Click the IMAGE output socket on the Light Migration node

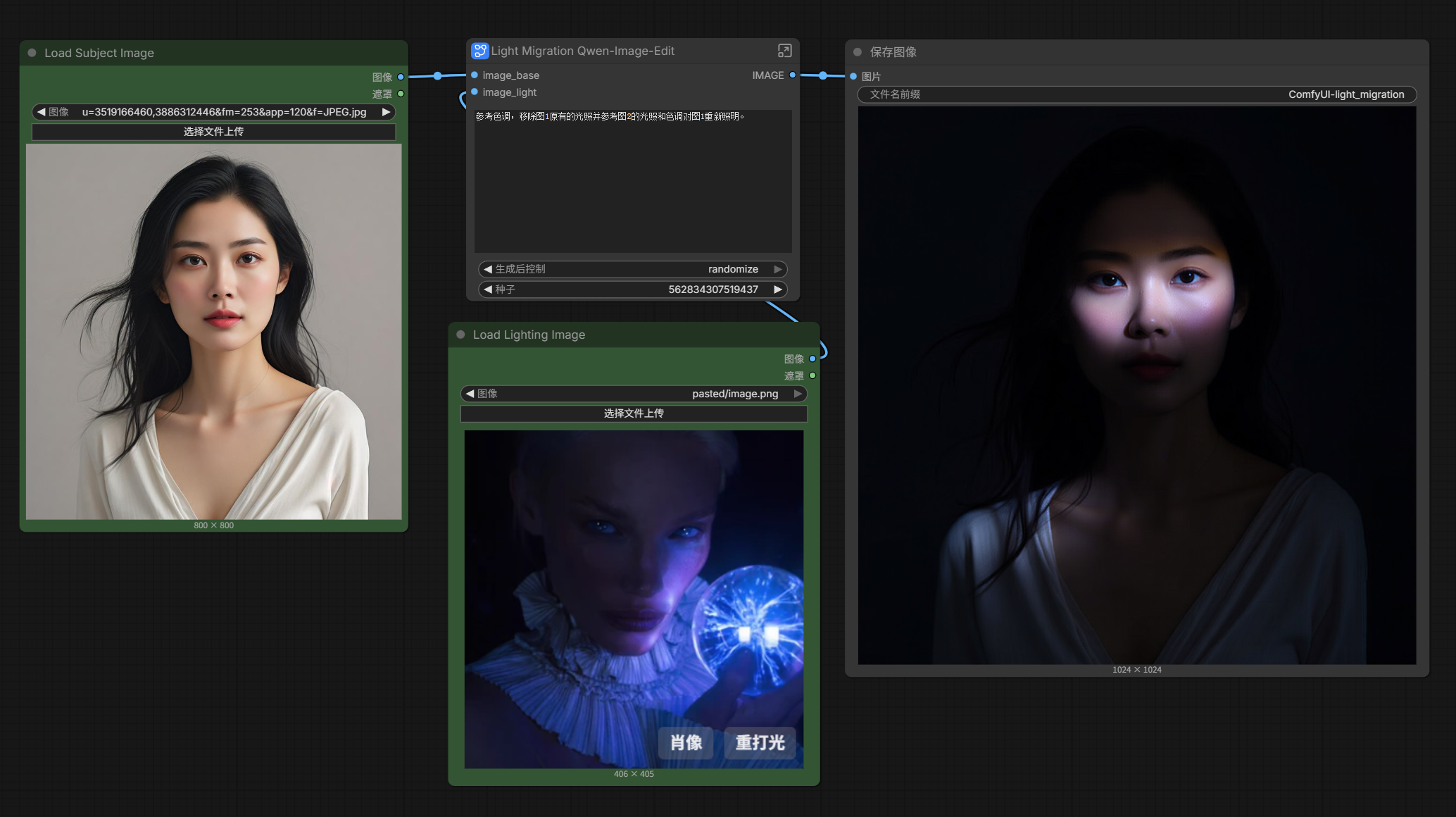[793, 75]
